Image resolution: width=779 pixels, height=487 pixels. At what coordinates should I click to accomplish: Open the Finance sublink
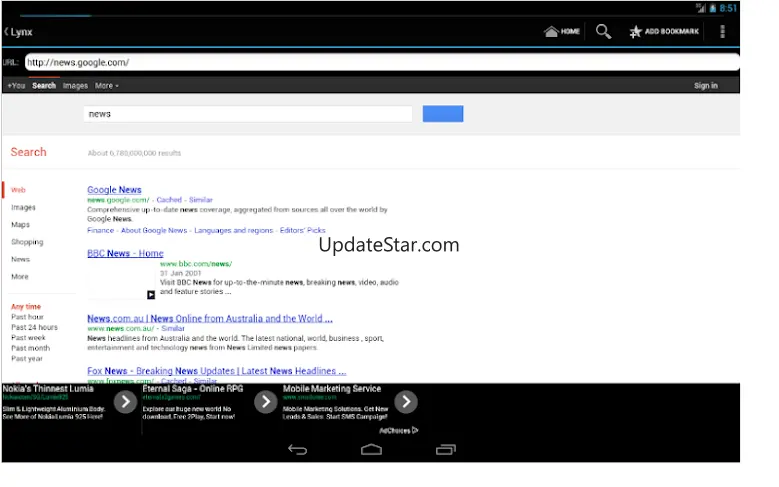click(x=100, y=231)
